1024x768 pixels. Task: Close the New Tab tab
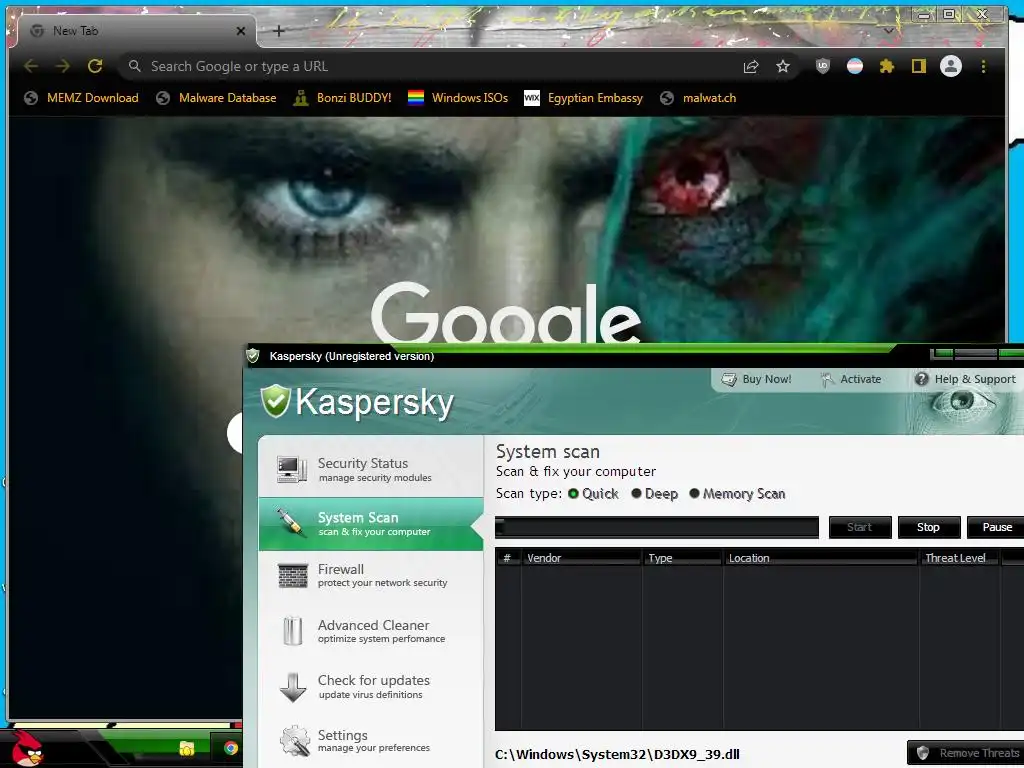[x=240, y=31]
